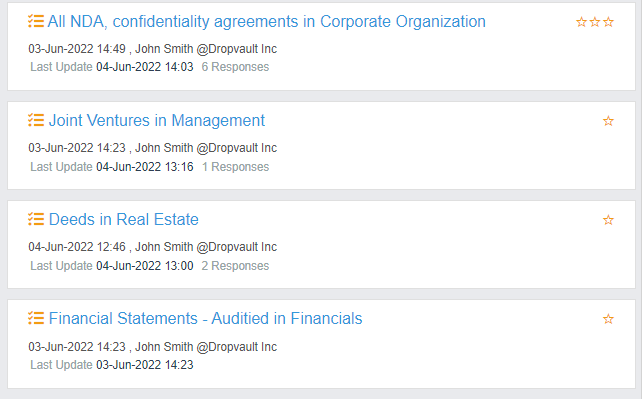Click checklist icon beside Financial Statements title

click(36, 318)
